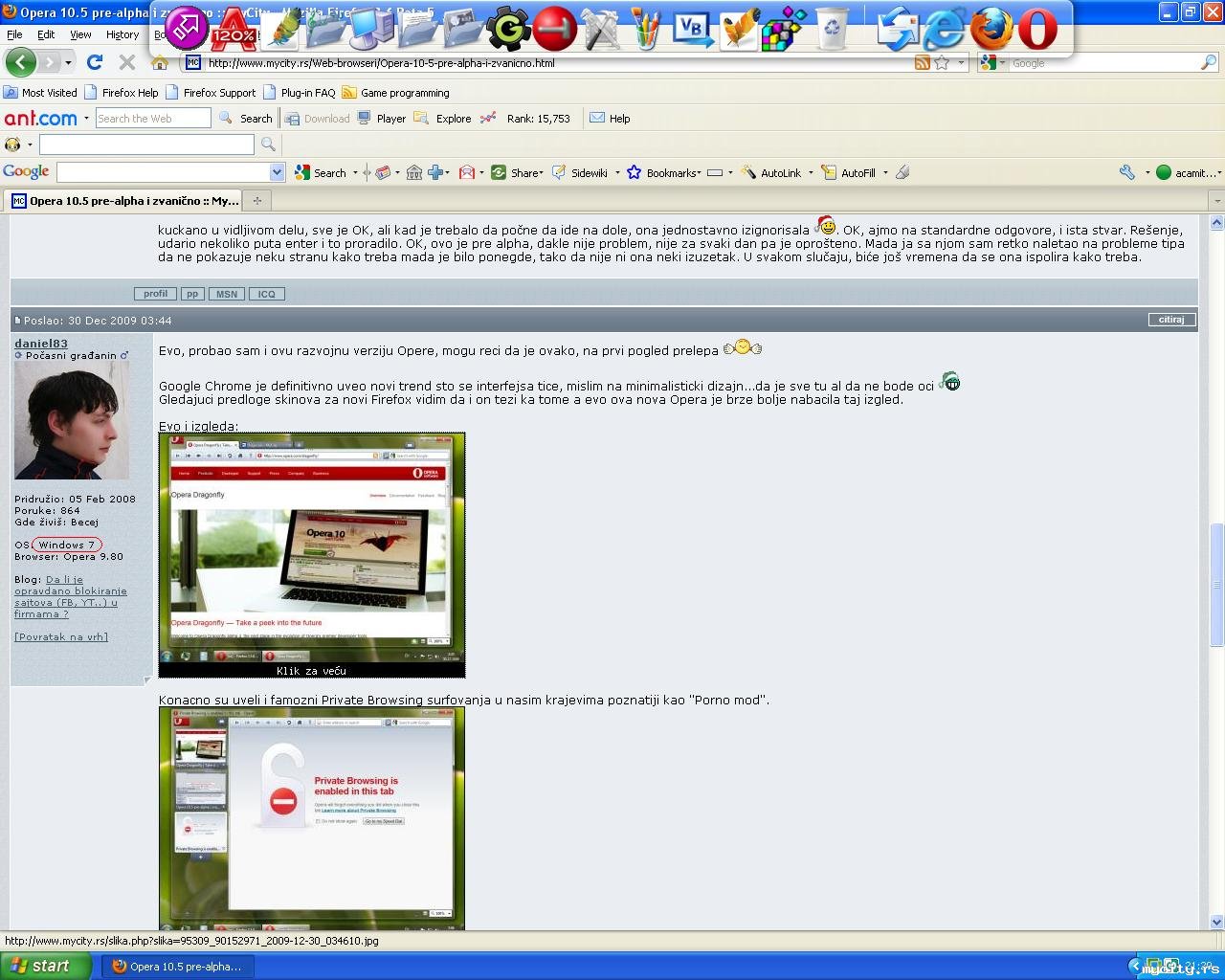The width and height of the screenshot is (1225, 980).
Task: Open Internet Explorer from the dock
Action: click(944, 29)
